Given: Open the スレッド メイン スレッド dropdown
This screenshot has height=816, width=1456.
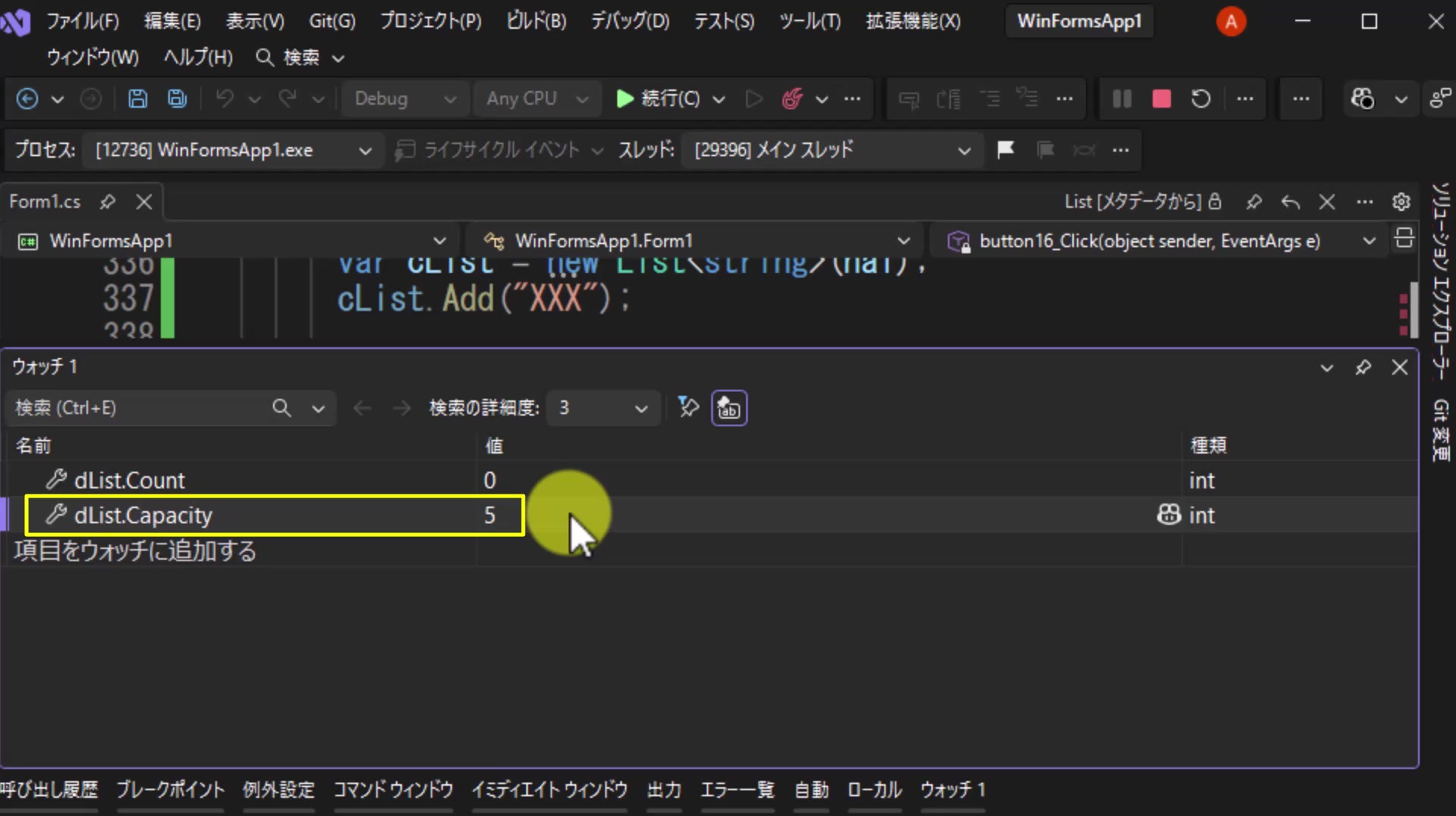Looking at the screenshot, I should (833, 150).
